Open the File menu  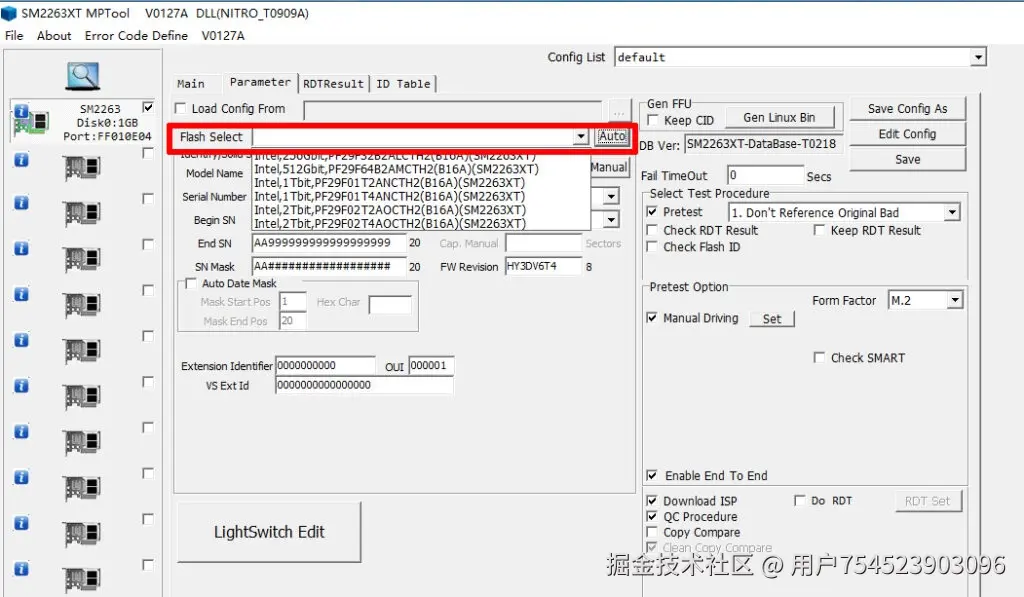point(14,35)
